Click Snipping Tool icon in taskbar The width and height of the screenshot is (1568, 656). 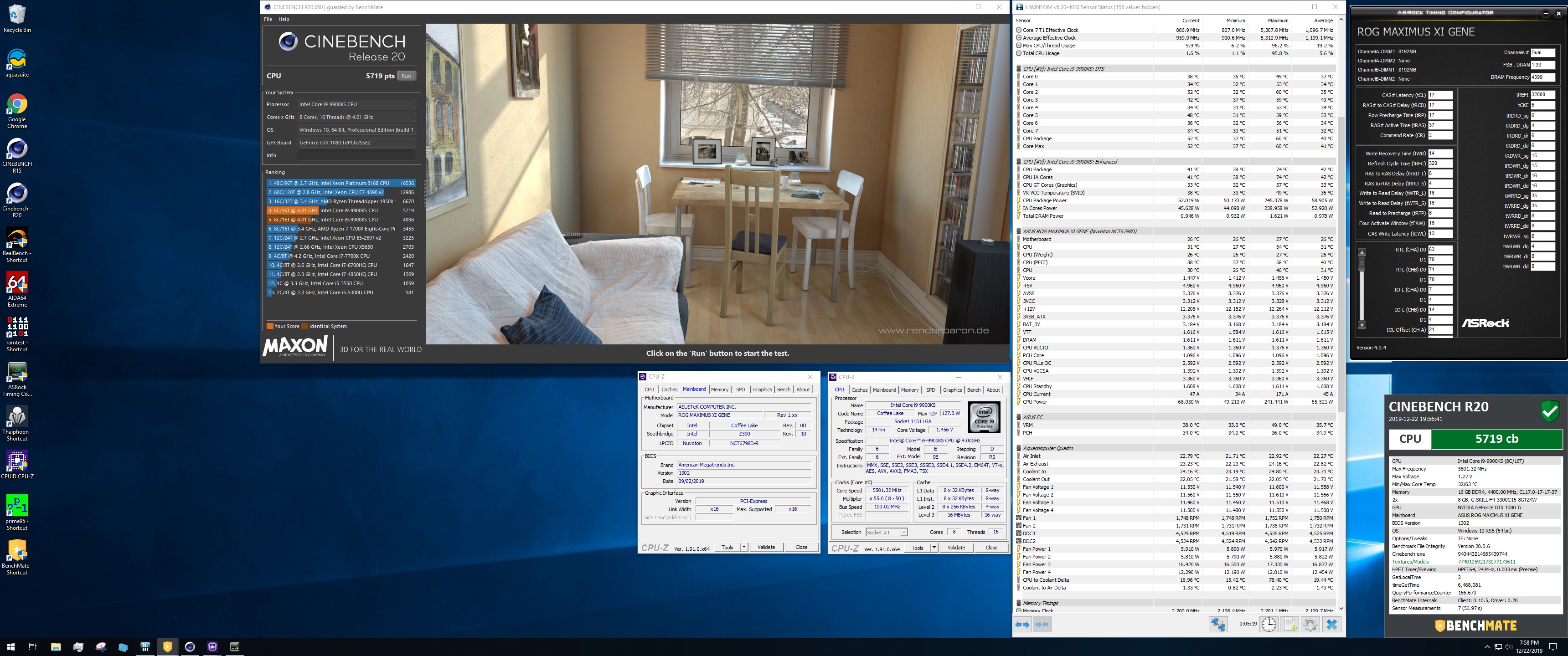click(x=100, y=646)
